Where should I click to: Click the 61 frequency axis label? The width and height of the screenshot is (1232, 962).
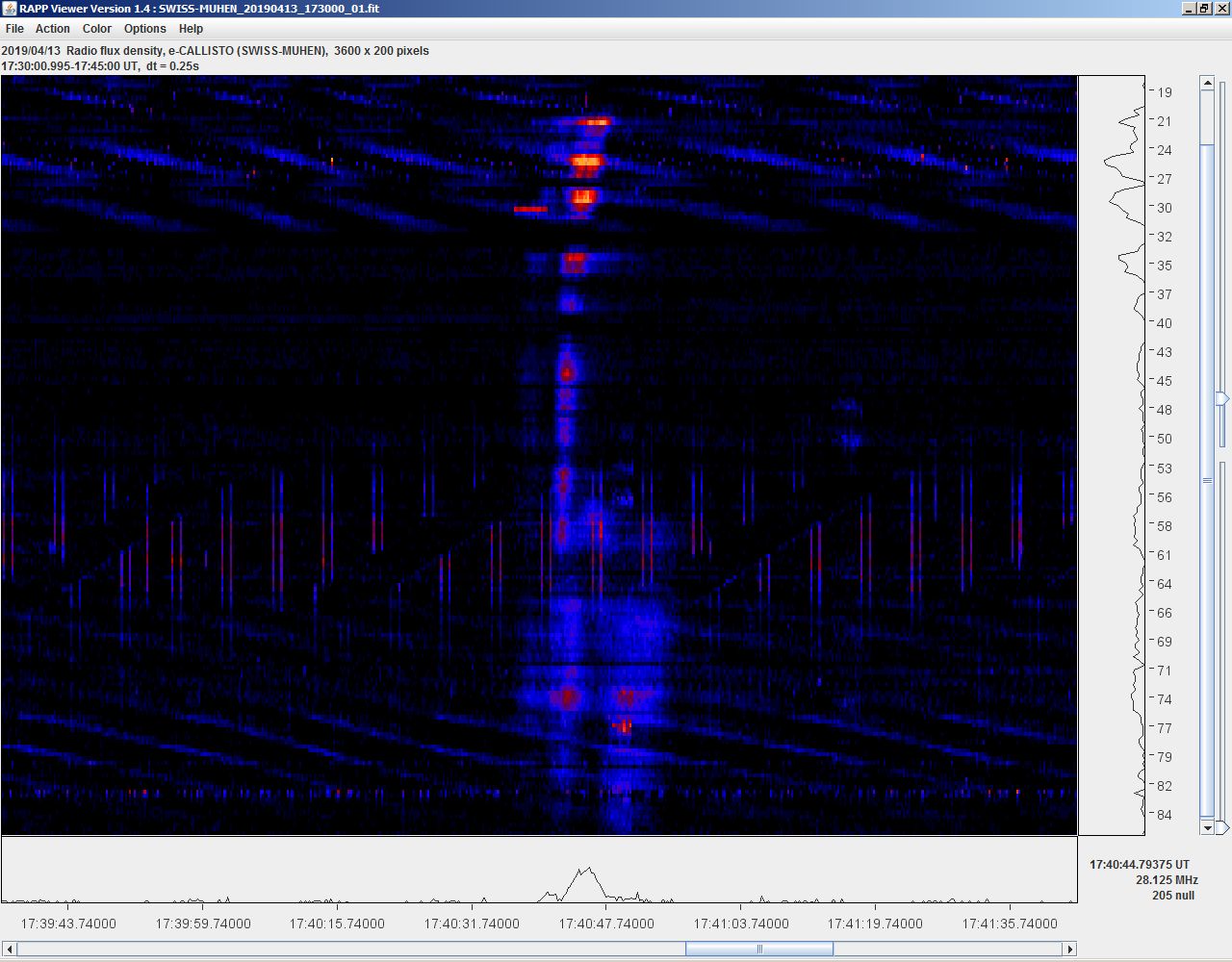tap(1165, 555)
